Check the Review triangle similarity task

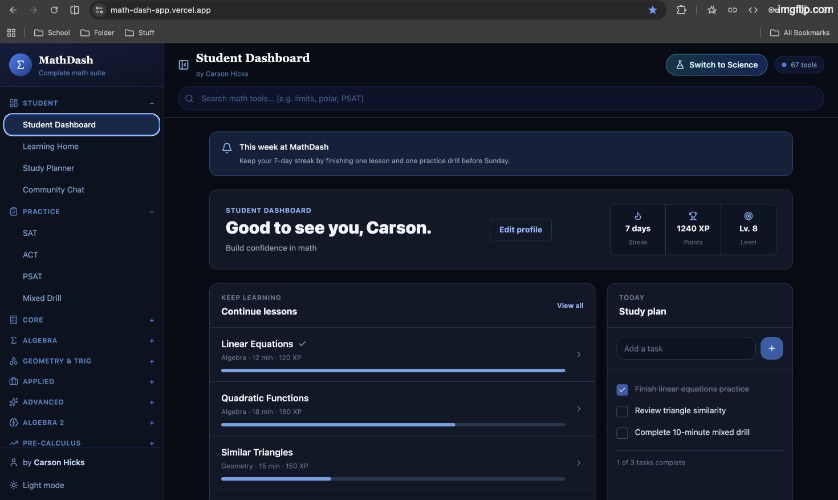point(622,411)
